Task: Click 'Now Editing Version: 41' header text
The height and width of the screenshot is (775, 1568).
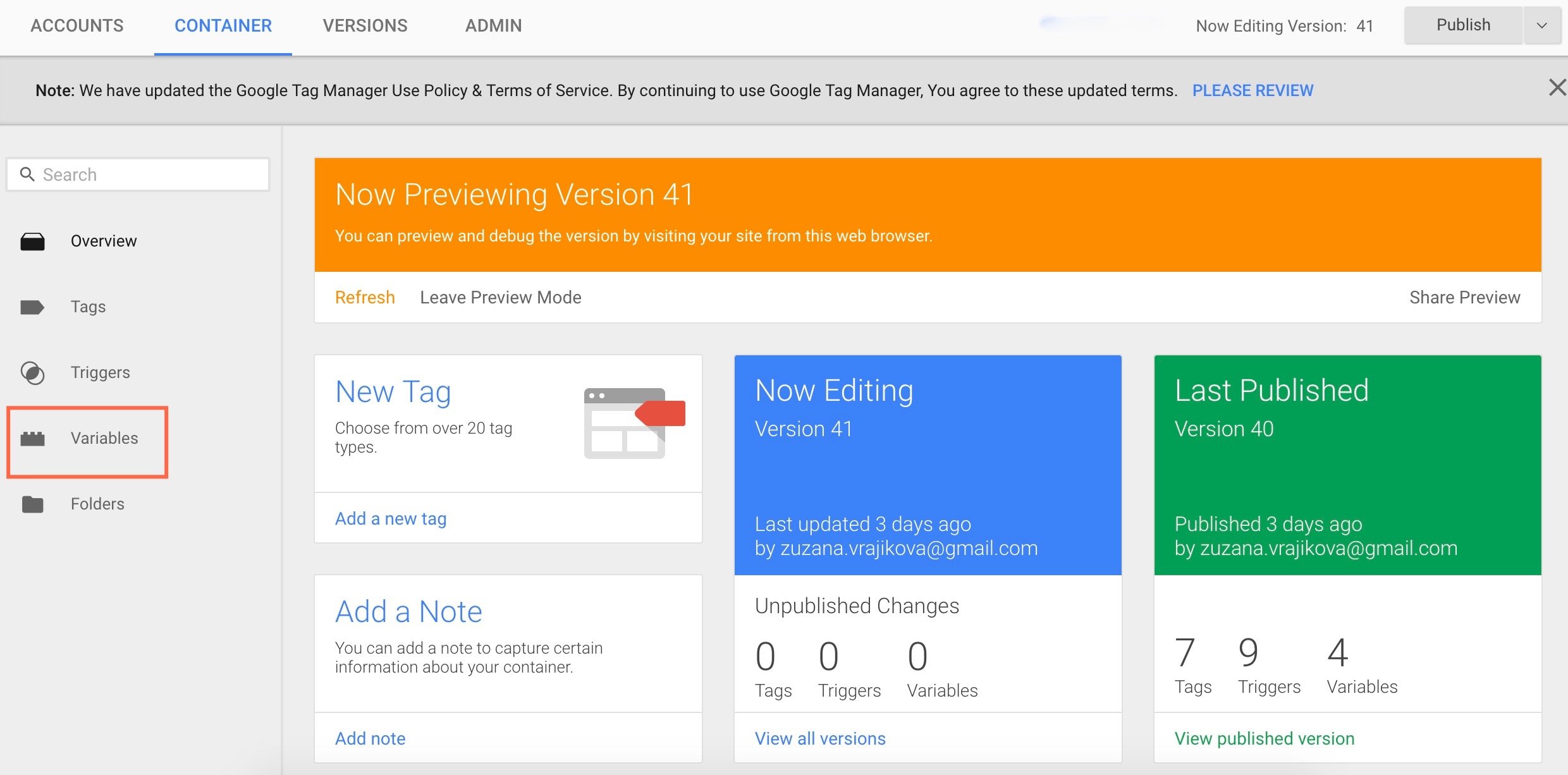Action: click(x=1284, y=26)
